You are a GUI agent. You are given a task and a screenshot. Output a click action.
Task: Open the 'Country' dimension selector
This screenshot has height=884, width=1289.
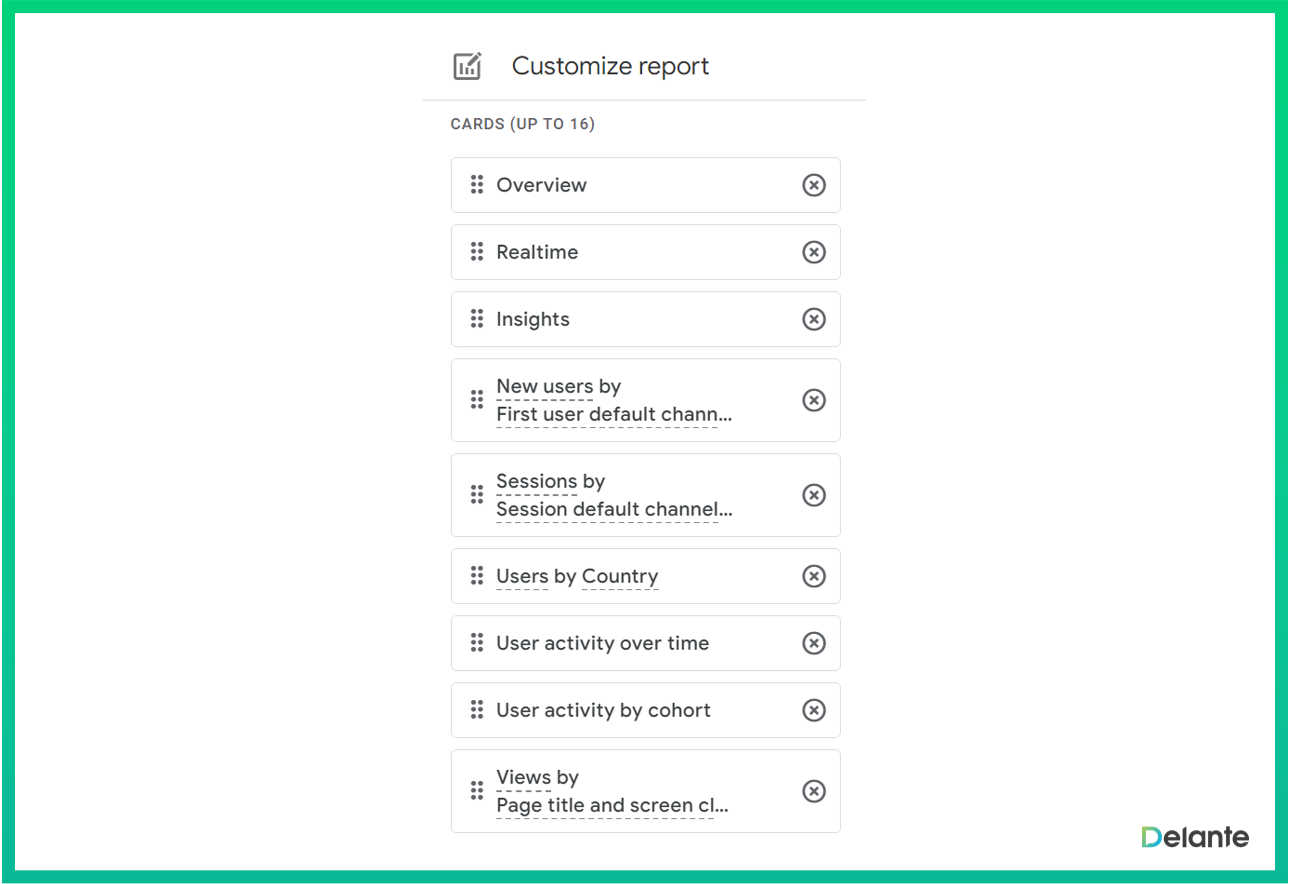pyautogui.click(x=619, y=577)
